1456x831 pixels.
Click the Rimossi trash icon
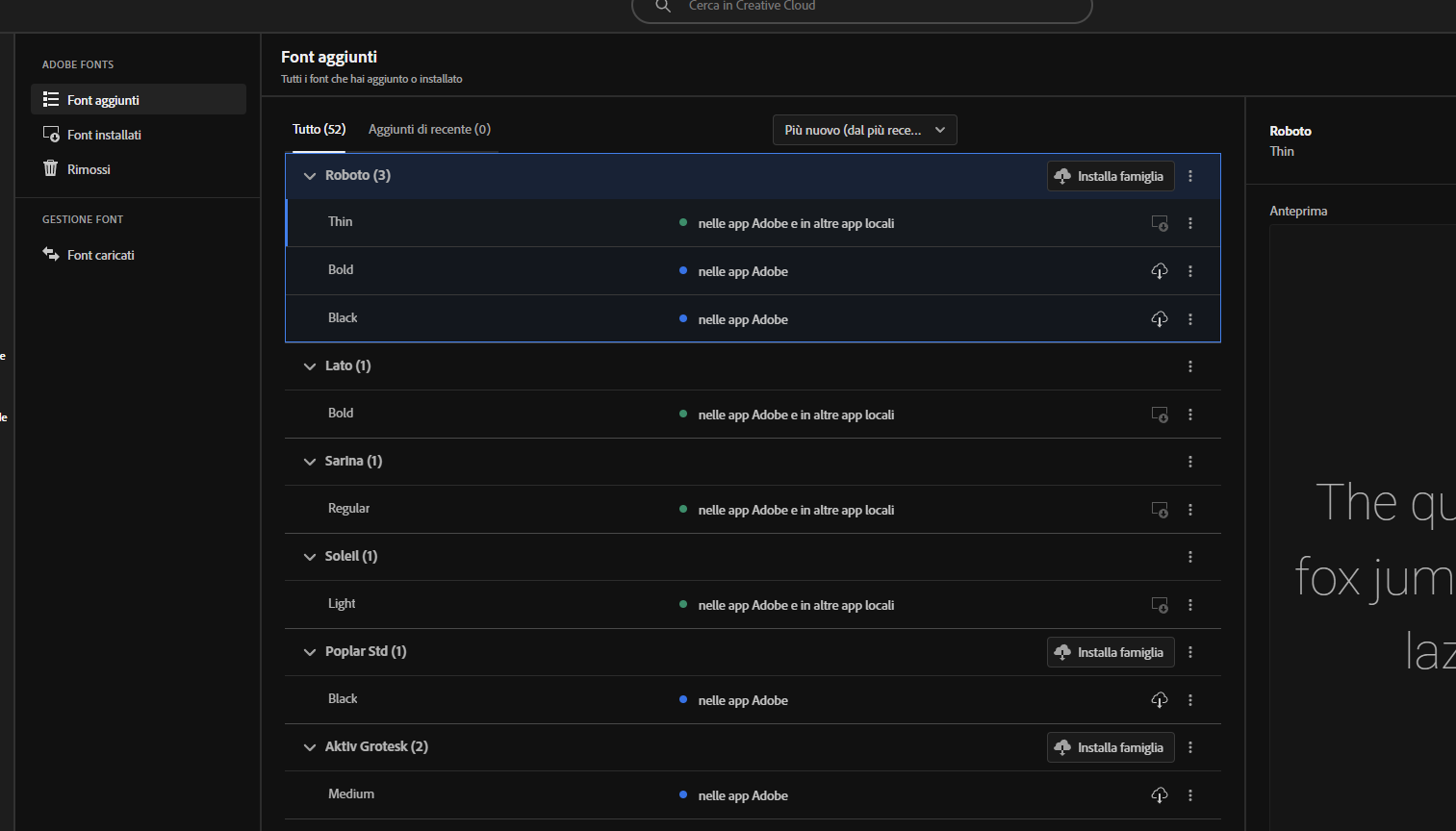51,168
